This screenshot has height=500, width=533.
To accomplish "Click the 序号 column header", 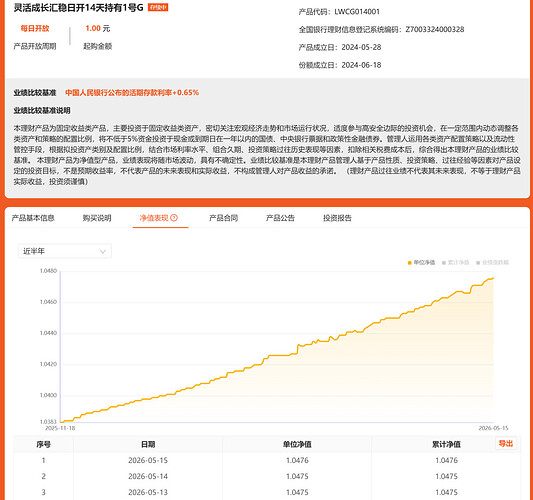I will [x=44, y=444].
